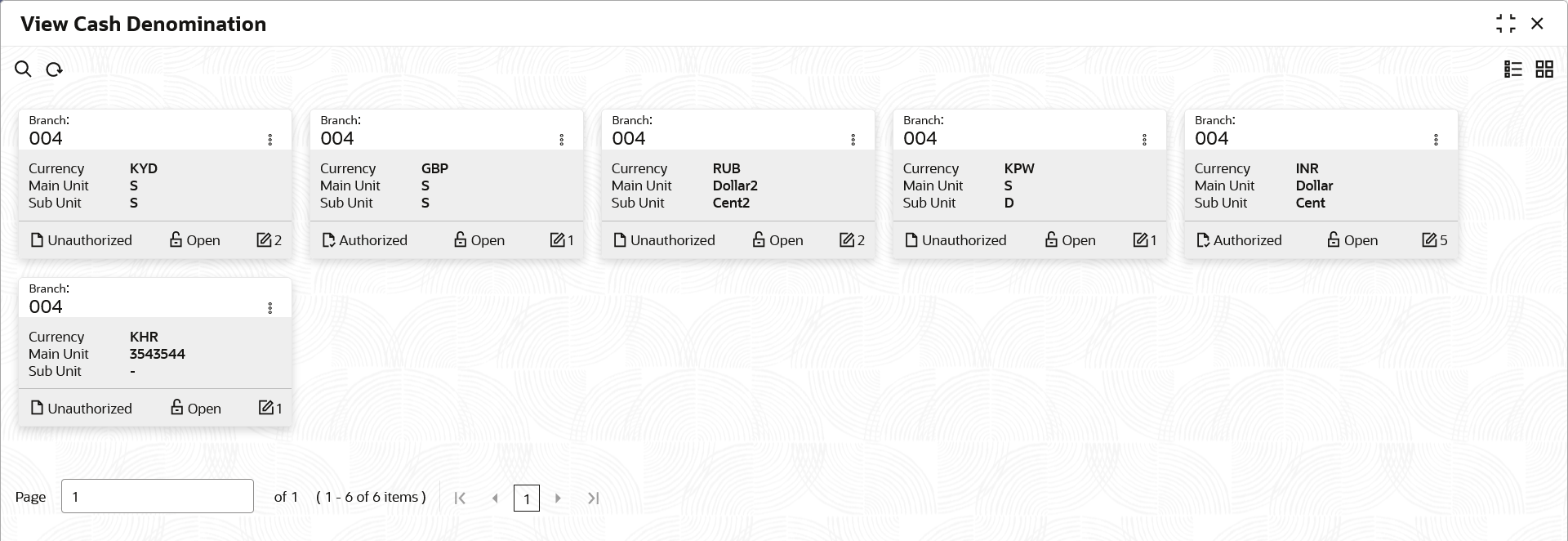Click the KPW card Open lock icon
The width and height of the screenshot is (1568, 541).
[x=1051, y=239]
